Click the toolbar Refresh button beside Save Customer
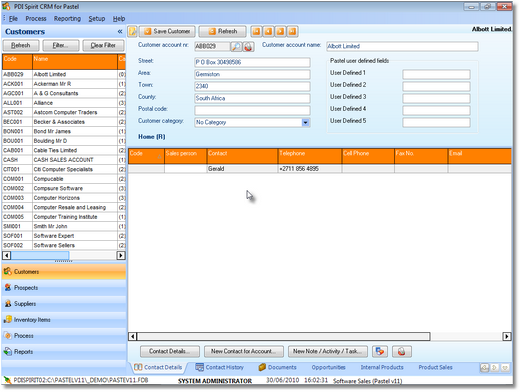Viewport: 520px width, 392px height. (223, 31)
